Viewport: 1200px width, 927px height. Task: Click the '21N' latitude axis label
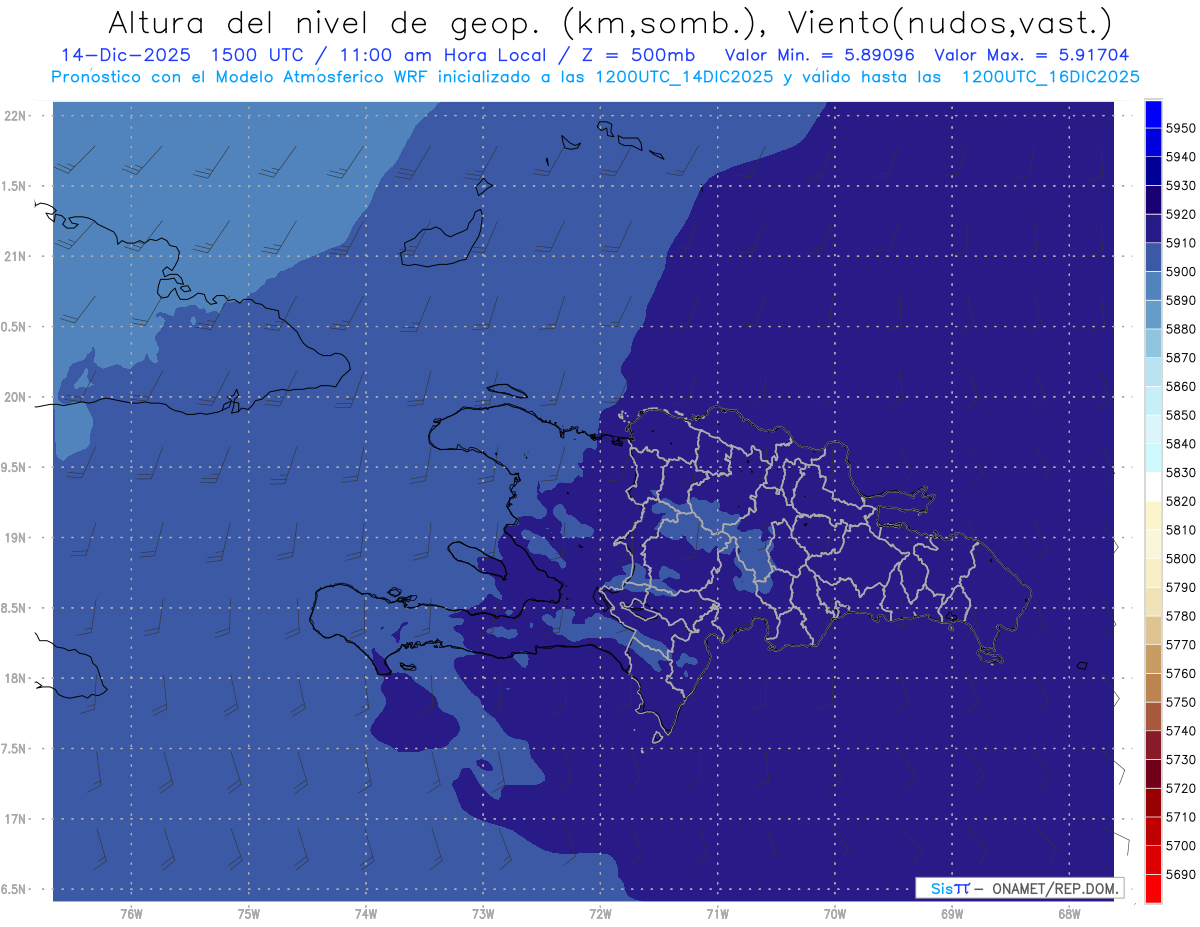tap(15, 256)
